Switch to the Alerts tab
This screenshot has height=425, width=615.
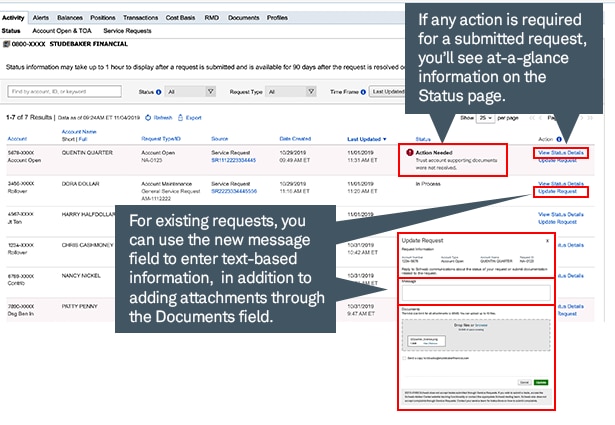pyautogui.click(x=41, y=18)
